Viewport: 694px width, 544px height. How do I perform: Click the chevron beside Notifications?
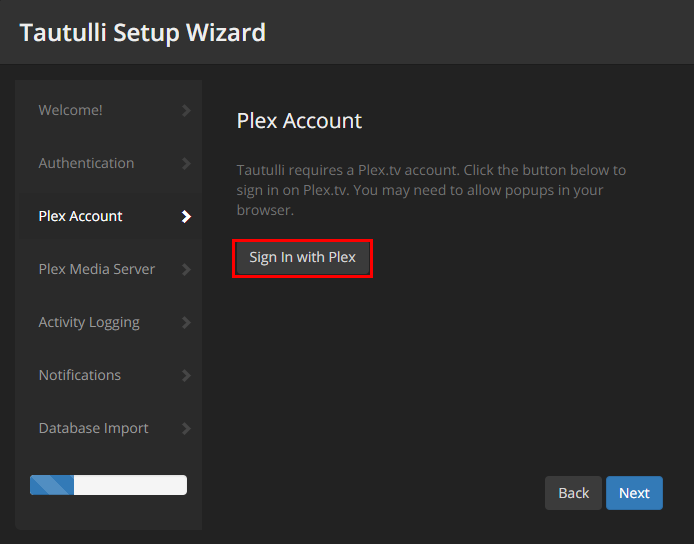(x=186, y=376)
